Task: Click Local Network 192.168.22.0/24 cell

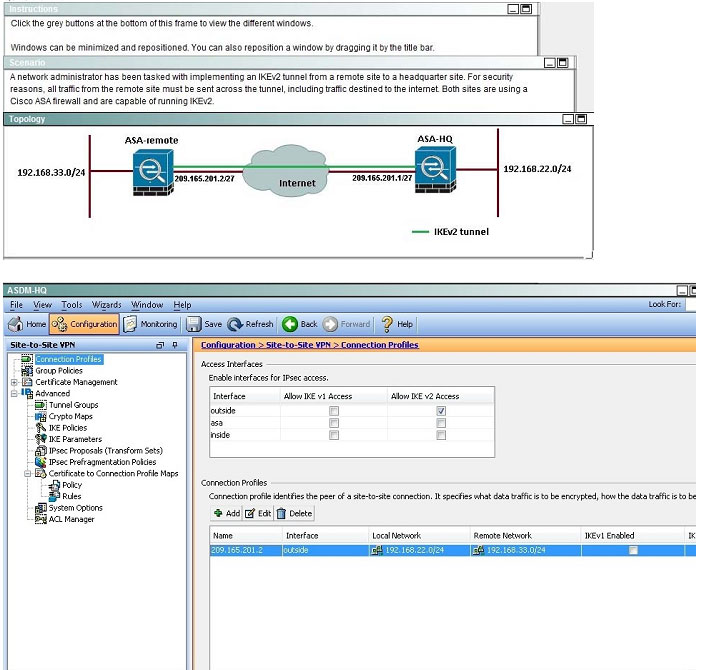Action: click(x=420, y=550)
